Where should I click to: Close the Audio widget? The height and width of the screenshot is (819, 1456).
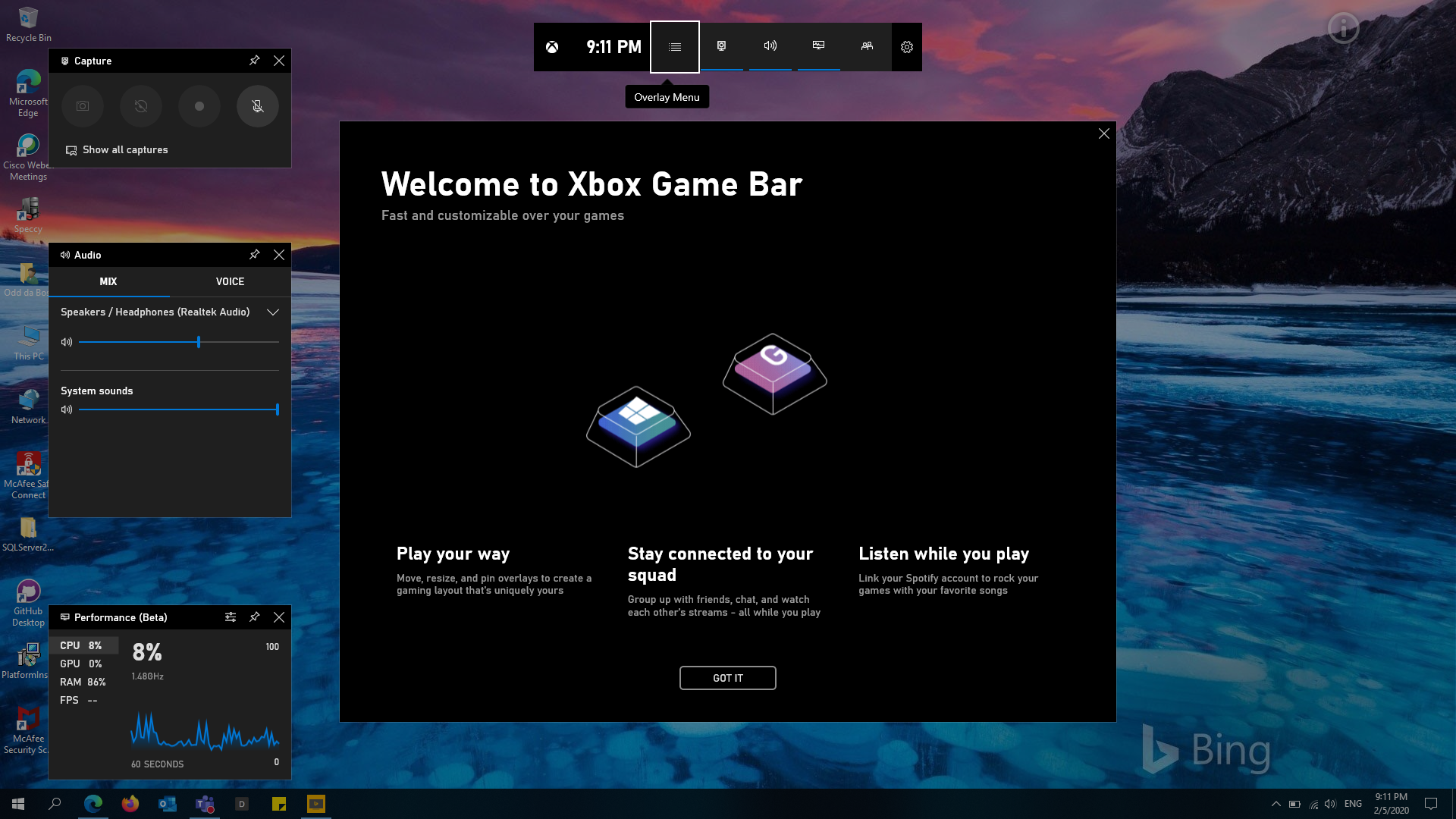(x=279, y=255)
